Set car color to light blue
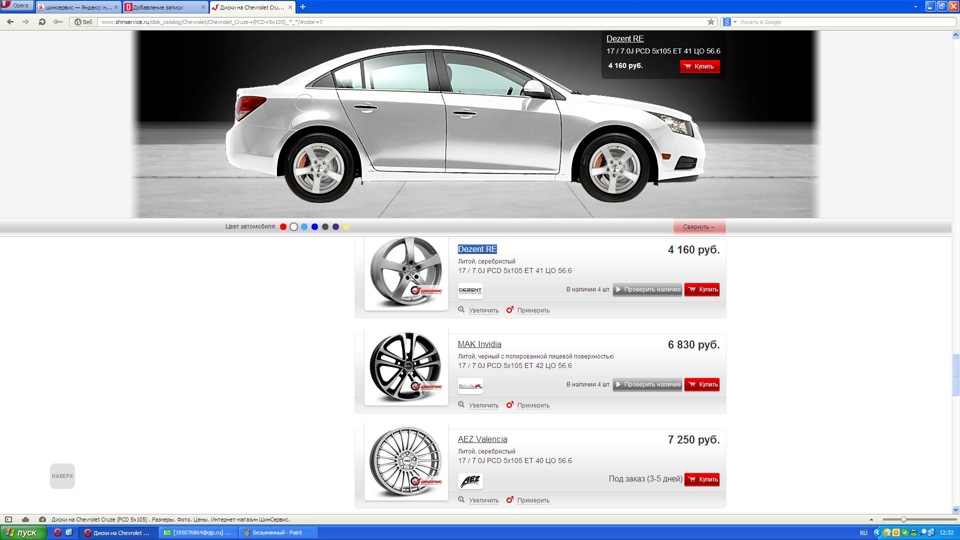 pos(304,227)
